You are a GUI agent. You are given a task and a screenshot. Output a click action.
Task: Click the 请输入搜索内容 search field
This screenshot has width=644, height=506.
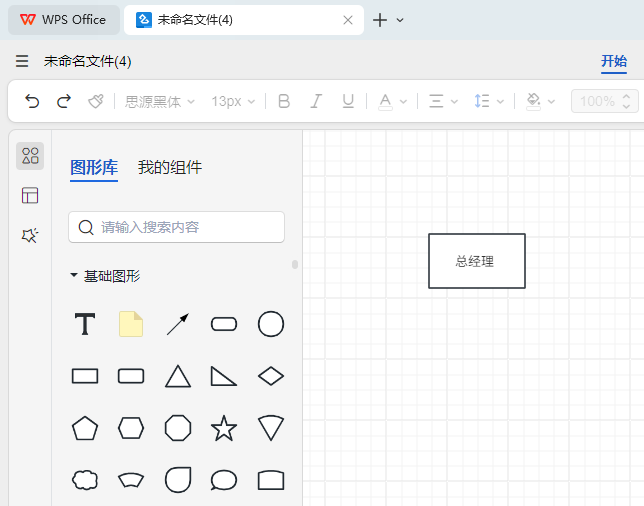click(x=177, y=227)
